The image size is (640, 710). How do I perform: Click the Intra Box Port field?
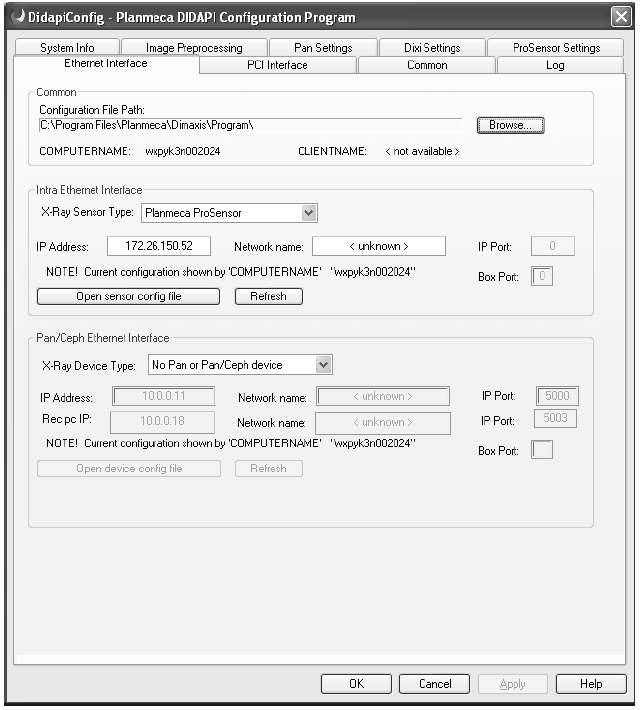coord(542,276)
